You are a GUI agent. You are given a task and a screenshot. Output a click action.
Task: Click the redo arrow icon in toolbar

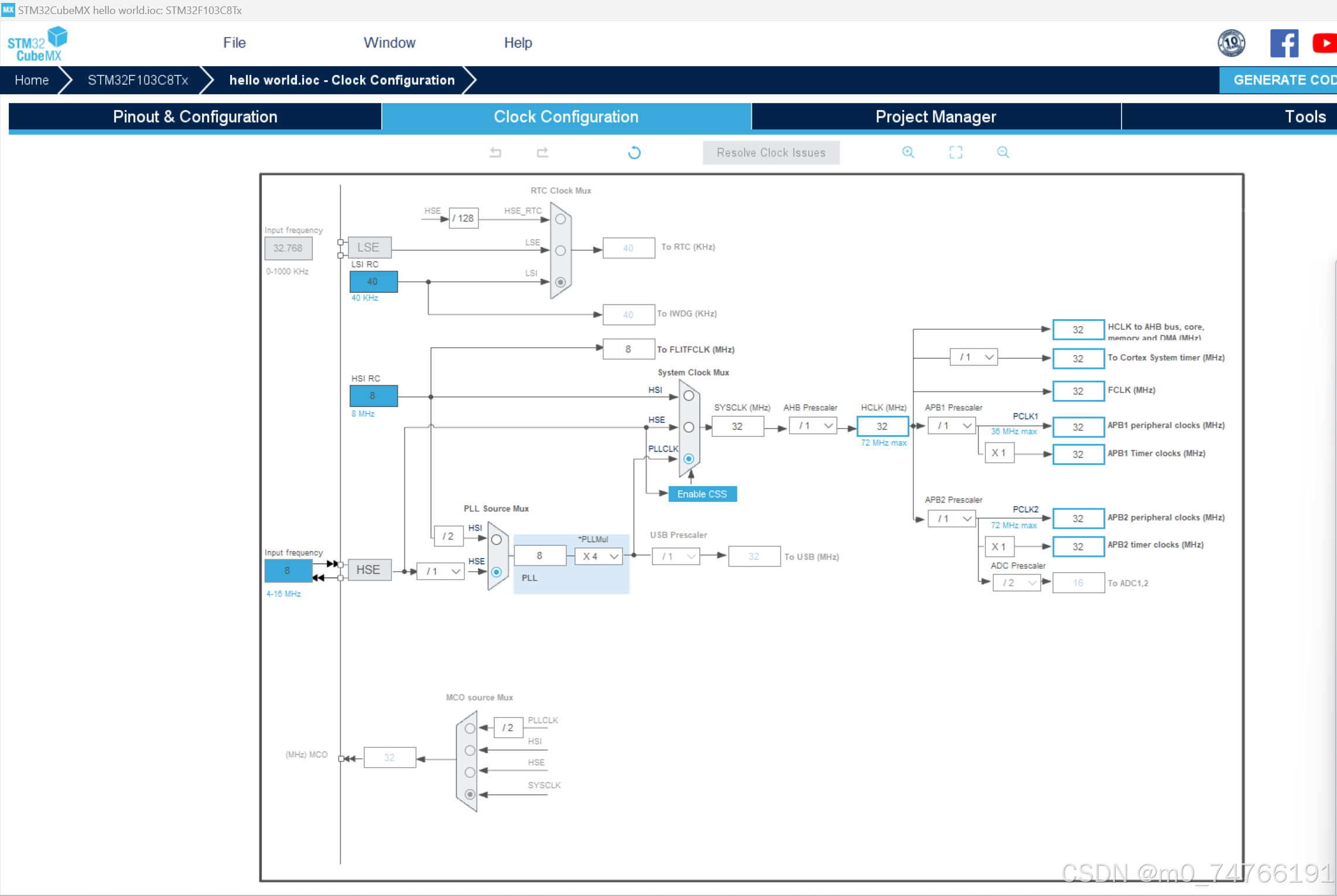[x=542, y=153]
